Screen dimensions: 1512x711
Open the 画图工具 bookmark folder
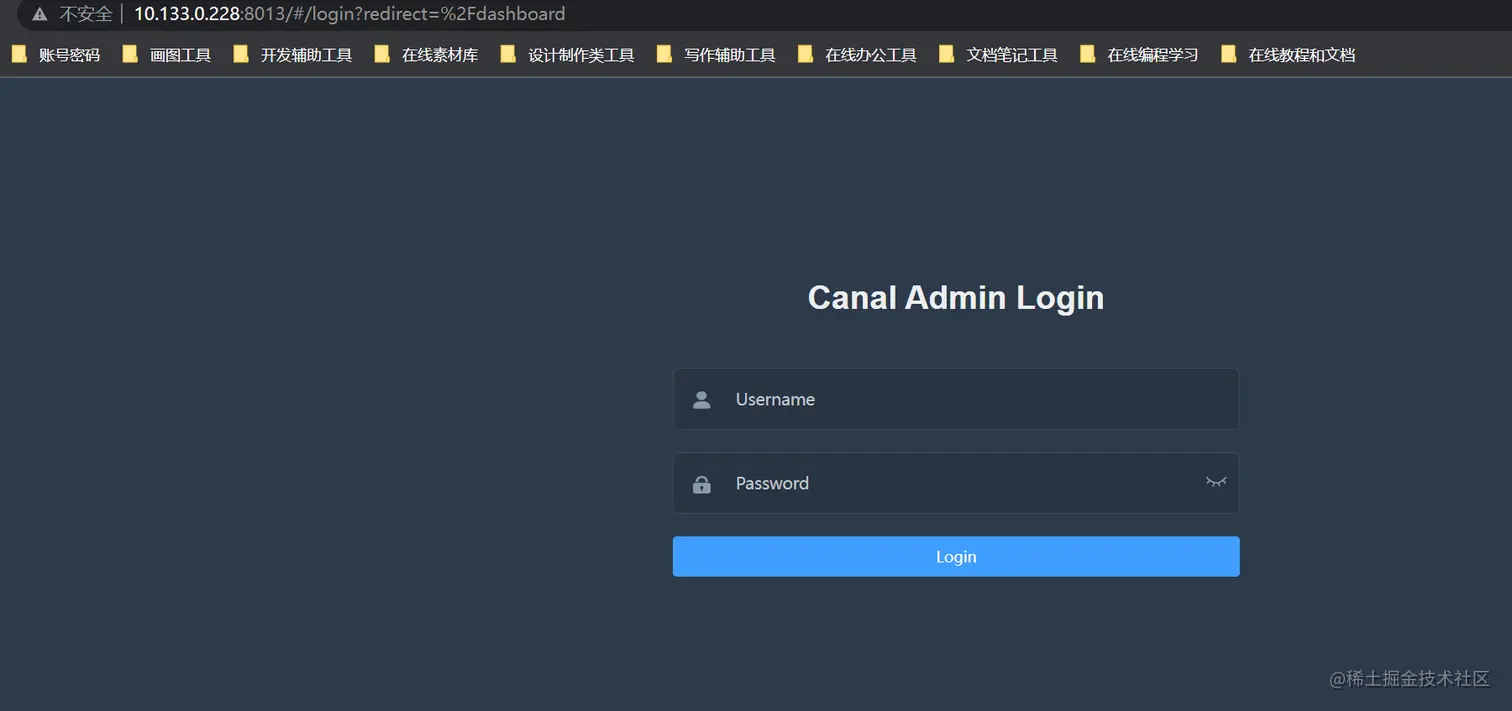pos(167,55)
